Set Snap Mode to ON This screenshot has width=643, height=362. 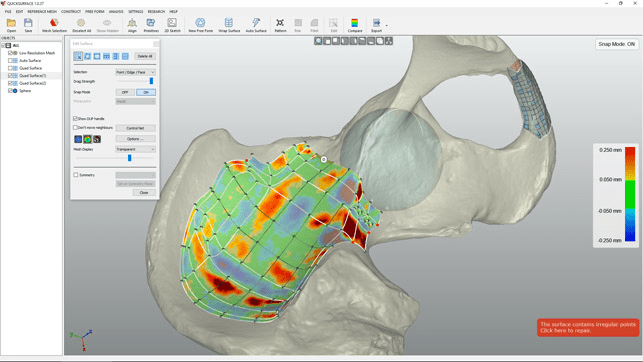(146, 92)
